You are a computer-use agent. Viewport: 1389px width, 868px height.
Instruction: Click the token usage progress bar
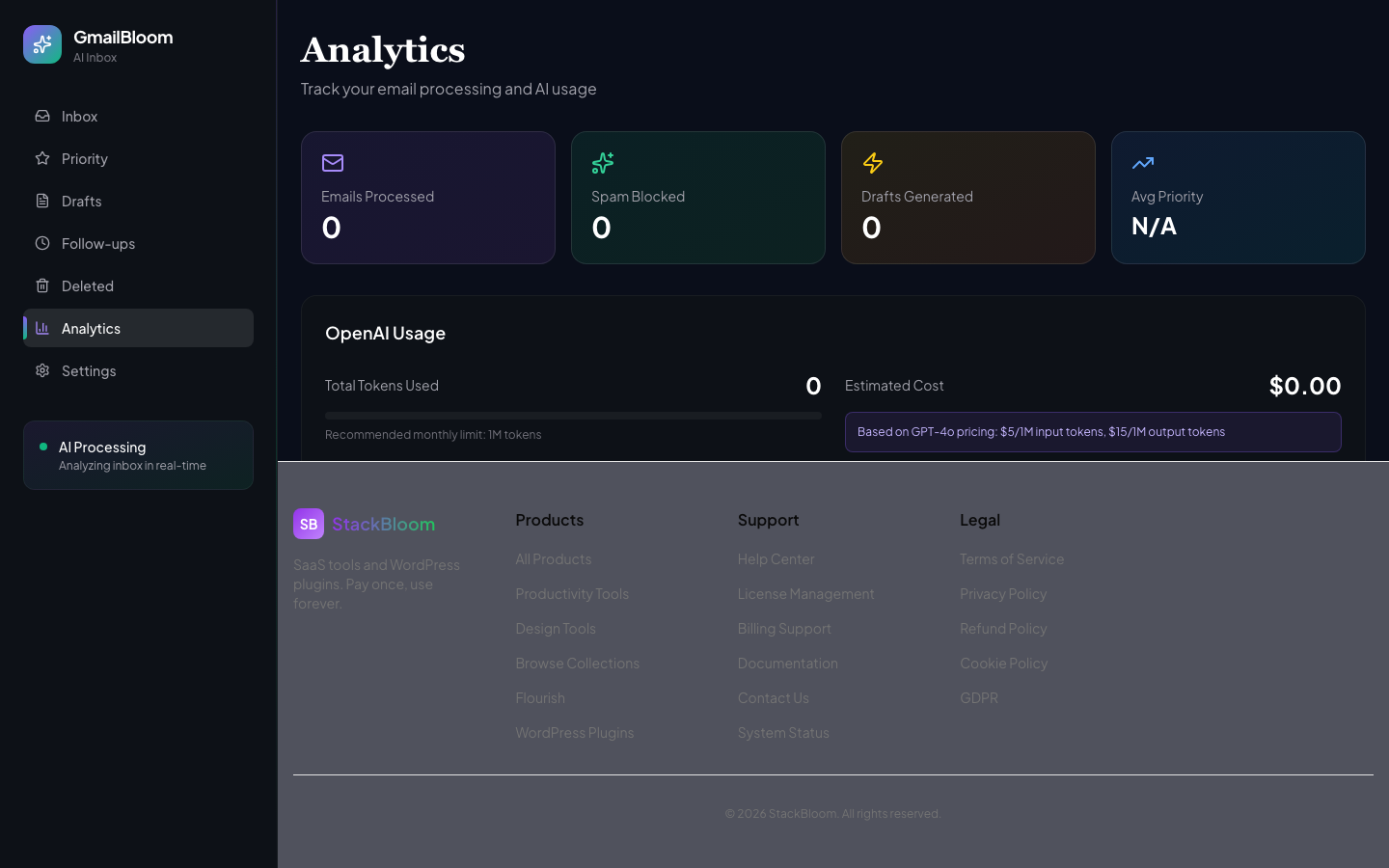pos(573,415)
